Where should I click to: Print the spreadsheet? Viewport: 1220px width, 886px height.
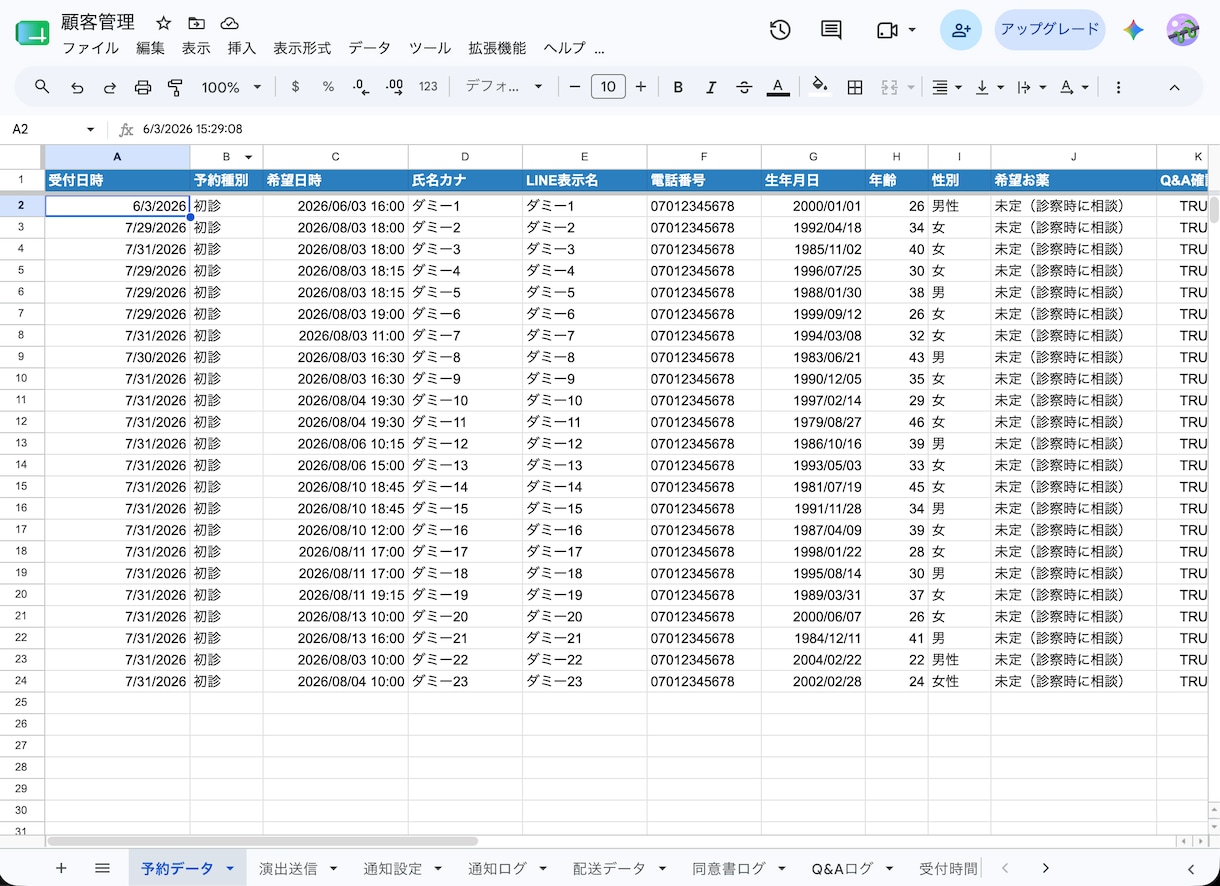coord(143,87)
